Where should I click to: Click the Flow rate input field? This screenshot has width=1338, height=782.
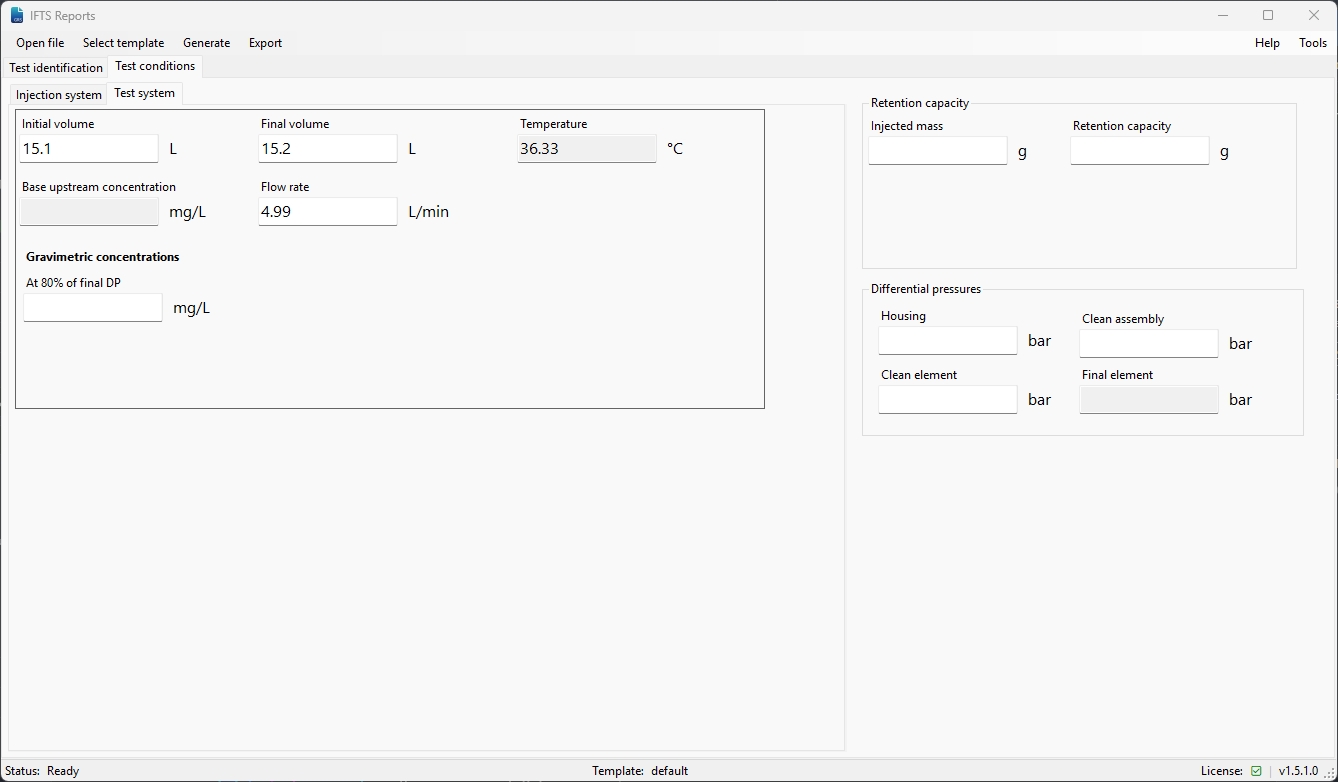[x=328, y=212]
